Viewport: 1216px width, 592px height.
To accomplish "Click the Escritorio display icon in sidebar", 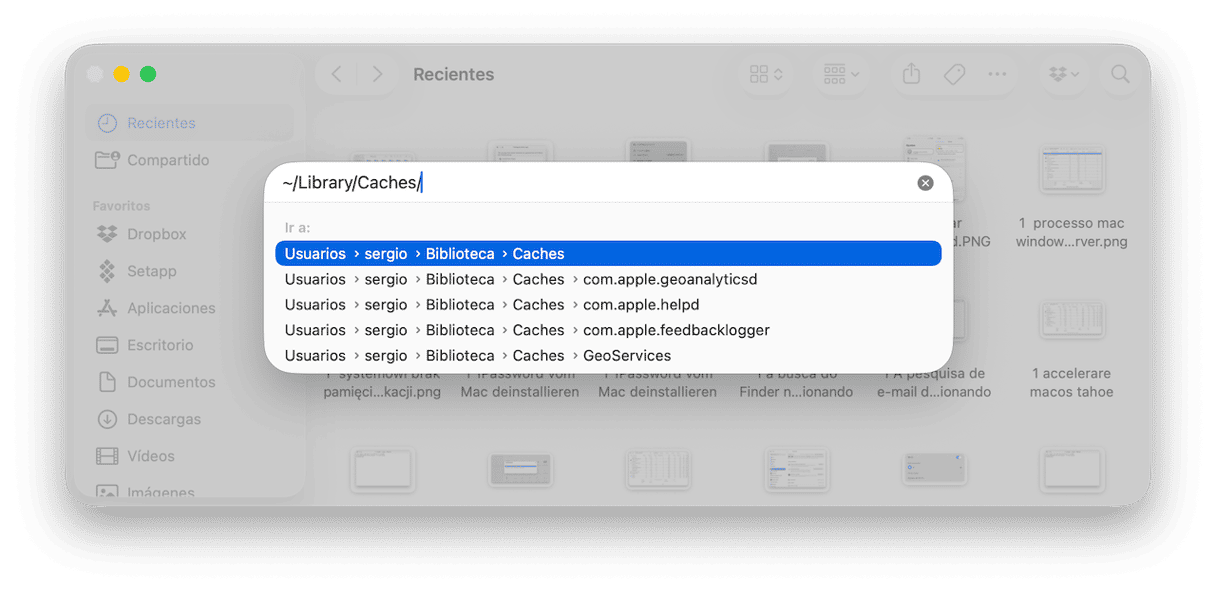I will tap(107, 345).
